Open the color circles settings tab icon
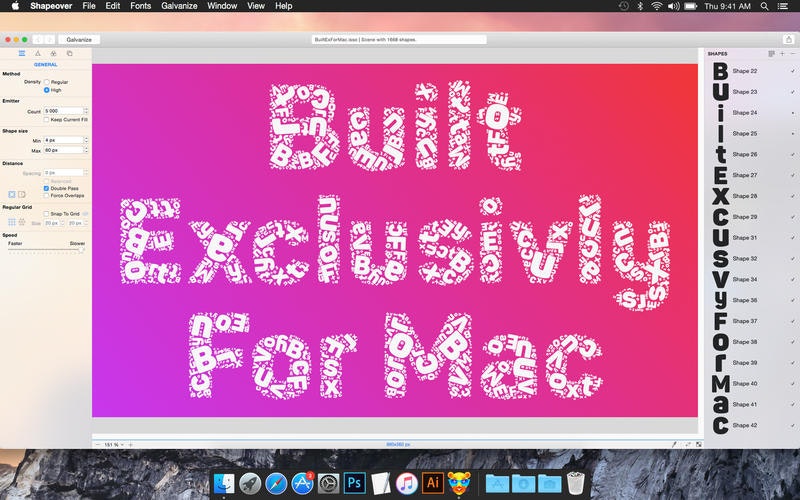Image resolution: width=800 pixels, height=500 pixels. (54, 54)
